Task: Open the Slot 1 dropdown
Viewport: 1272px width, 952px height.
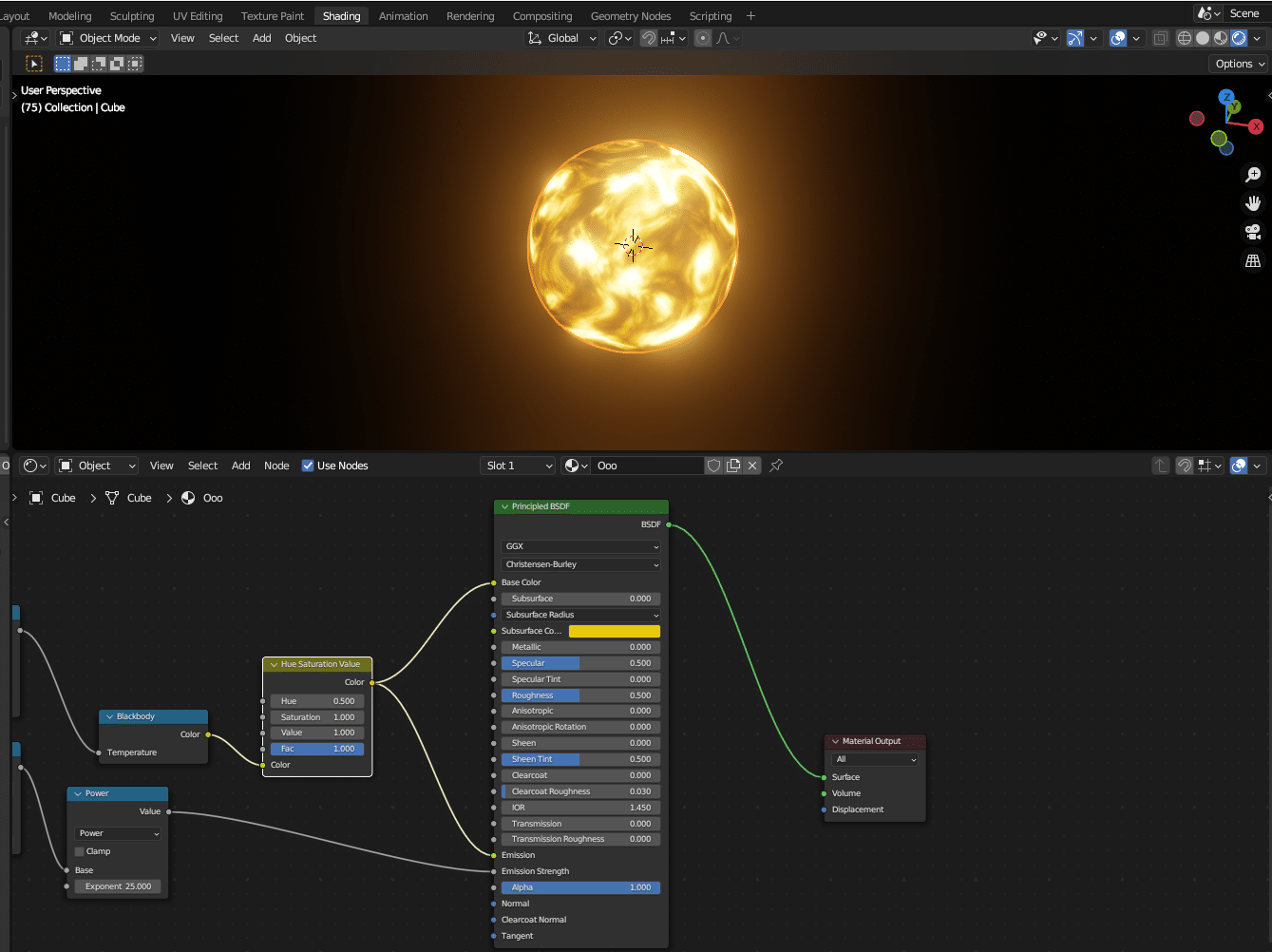Action: click(517, 465)
